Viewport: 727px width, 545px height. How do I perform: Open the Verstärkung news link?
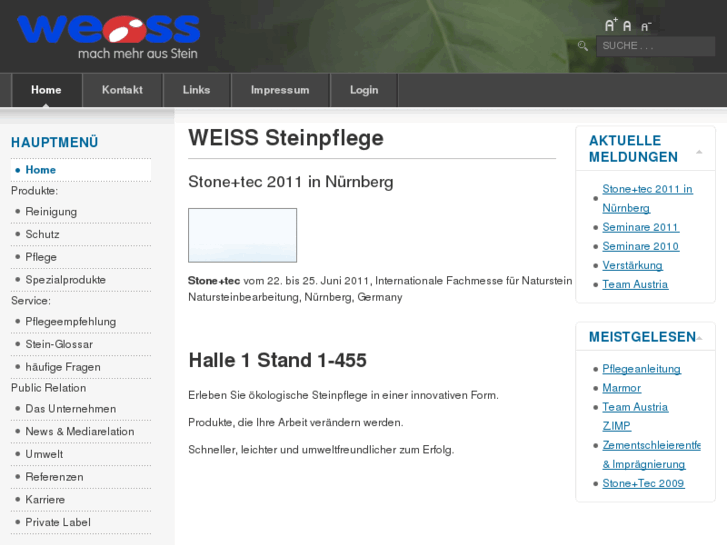point(632,265)
